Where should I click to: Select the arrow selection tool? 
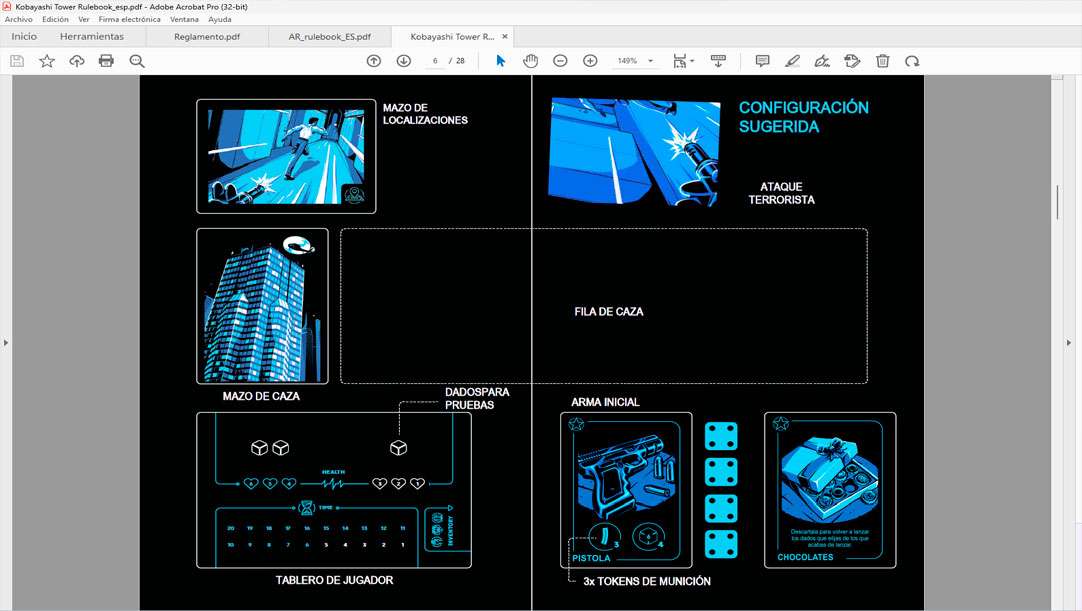tap(501, 61)
